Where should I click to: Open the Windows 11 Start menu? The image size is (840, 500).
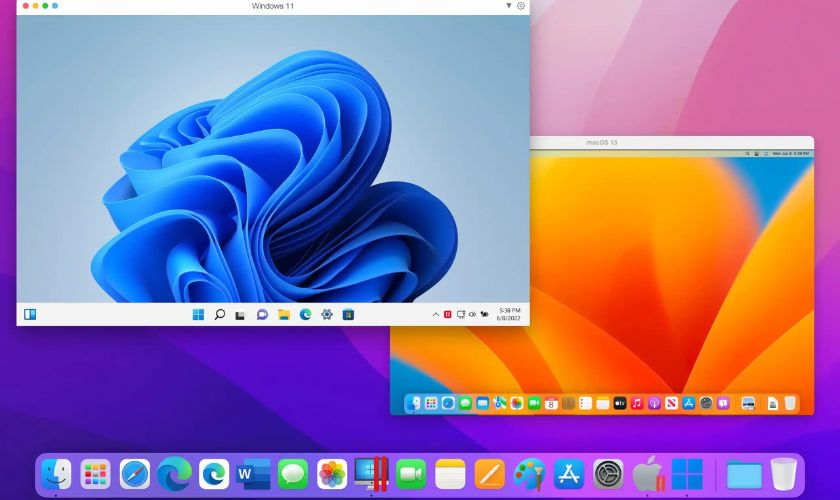(x=198, y=315)
